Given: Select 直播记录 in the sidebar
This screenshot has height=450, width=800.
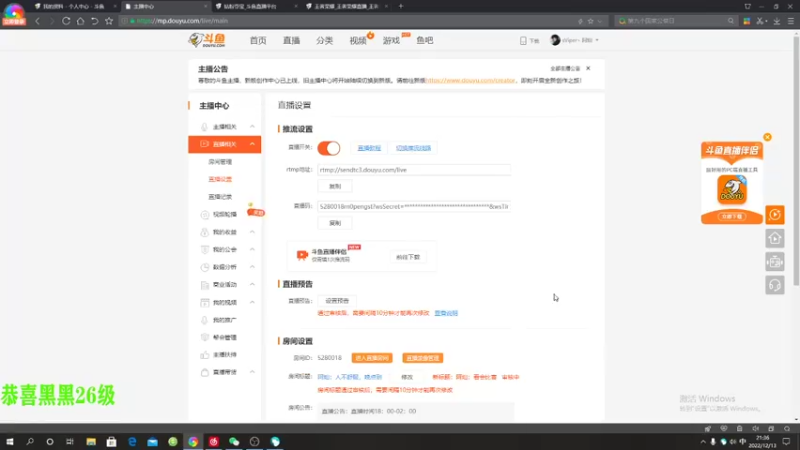Looking at the screenshot, I should pyautogui.click(x=220, y=197).
